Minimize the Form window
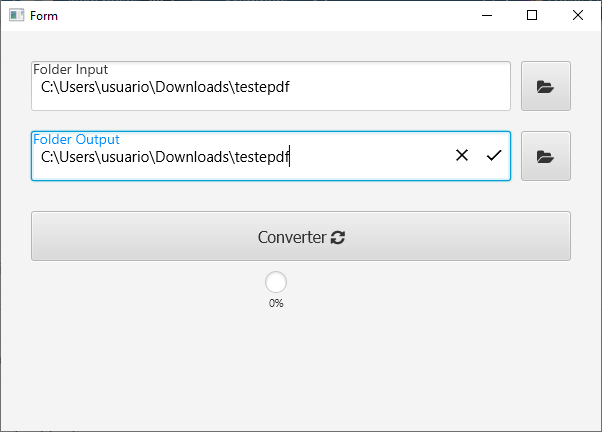The image size is (602, 432). [x=486, y=15]
